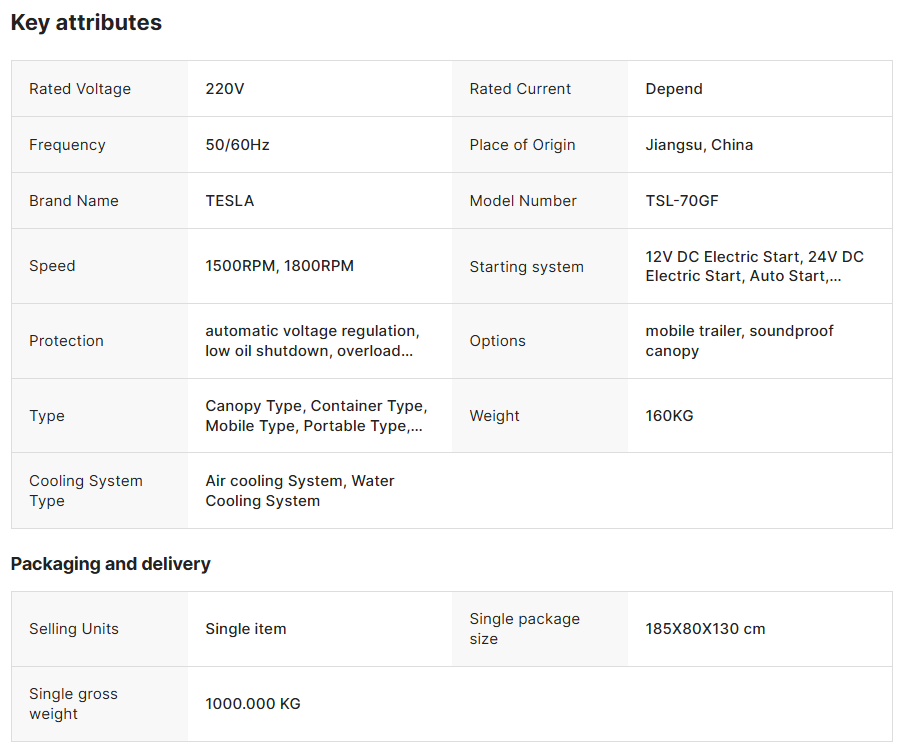The width and height of the screenshot is (900, 750).
Task: Select the 50/60Hz frequency value
Action: pos(237,145)
